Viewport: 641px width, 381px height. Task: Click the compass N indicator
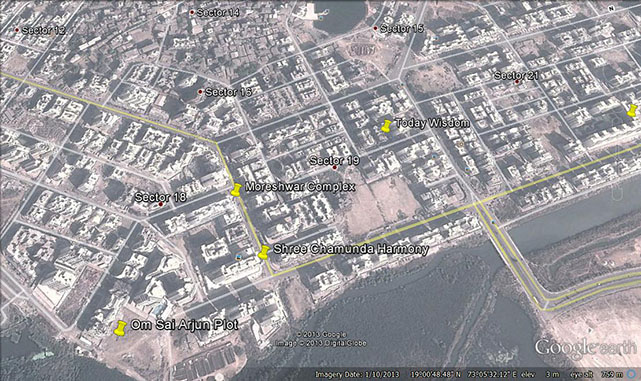tap(612, 9)
